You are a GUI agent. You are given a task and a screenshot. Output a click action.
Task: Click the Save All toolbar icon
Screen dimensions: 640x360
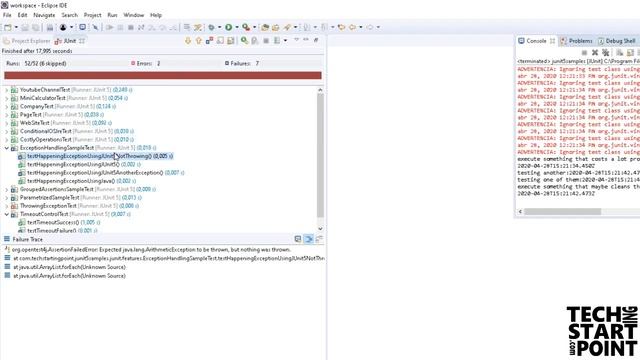click(36, 27)
